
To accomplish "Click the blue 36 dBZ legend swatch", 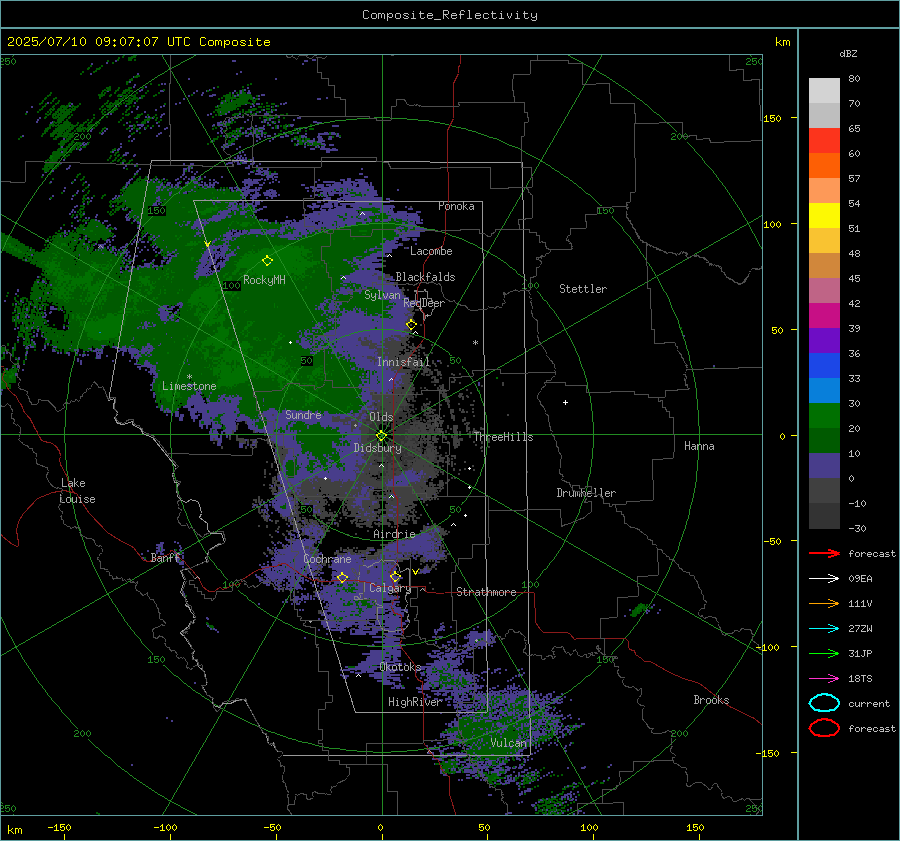I will tap(824, 365).
